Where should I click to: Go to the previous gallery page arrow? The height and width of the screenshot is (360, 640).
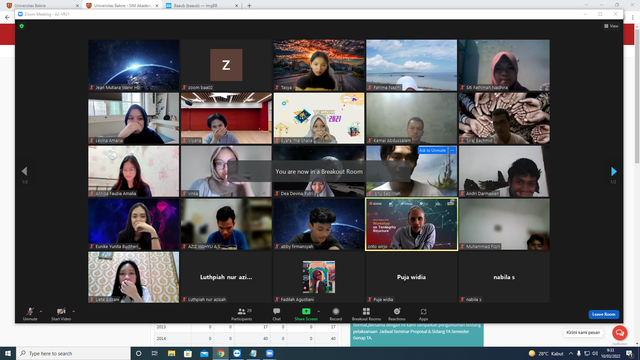tap(24, 171)
